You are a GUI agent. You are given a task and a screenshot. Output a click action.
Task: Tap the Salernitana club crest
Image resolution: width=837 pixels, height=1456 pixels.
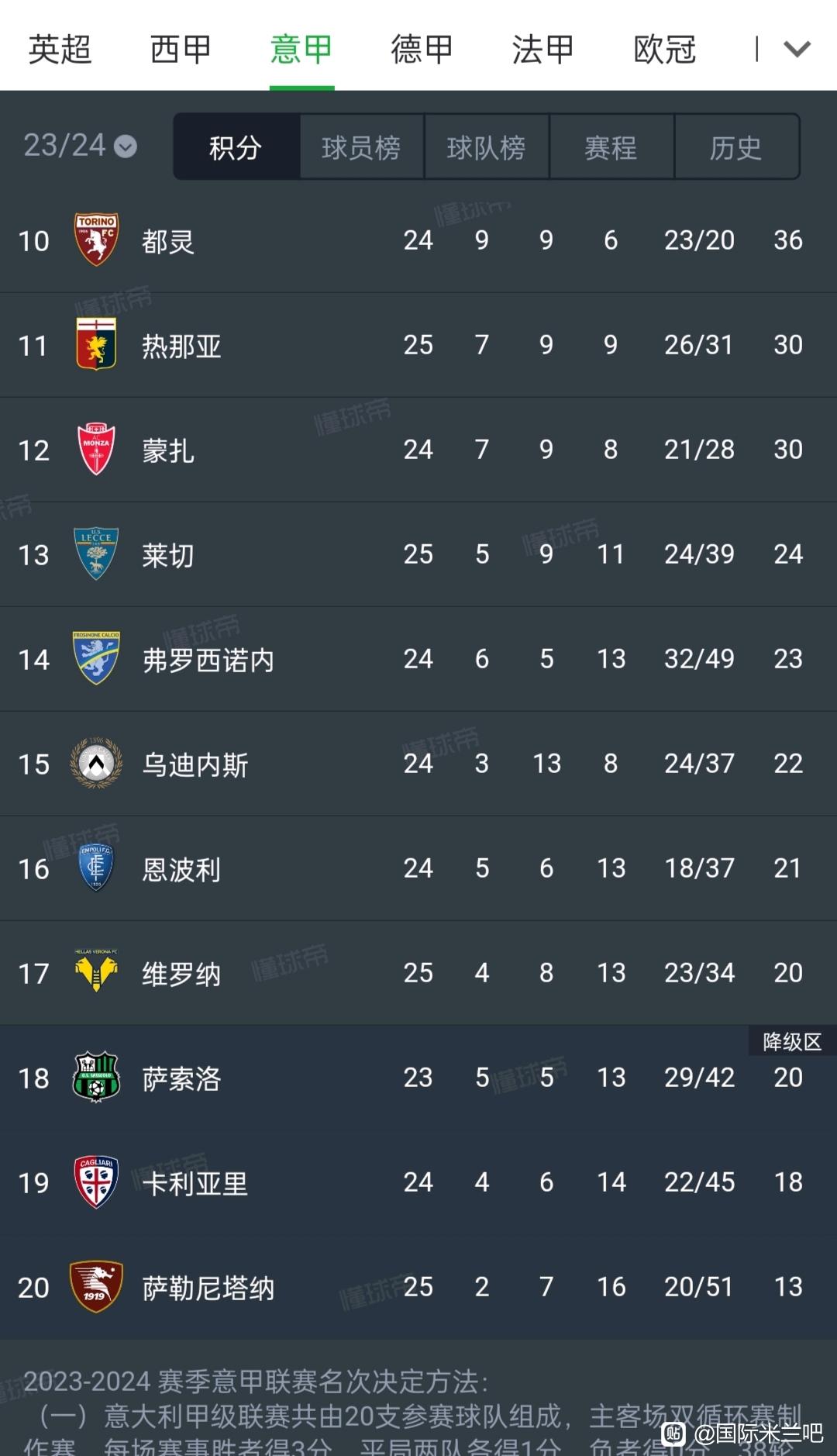(96, 1287)
